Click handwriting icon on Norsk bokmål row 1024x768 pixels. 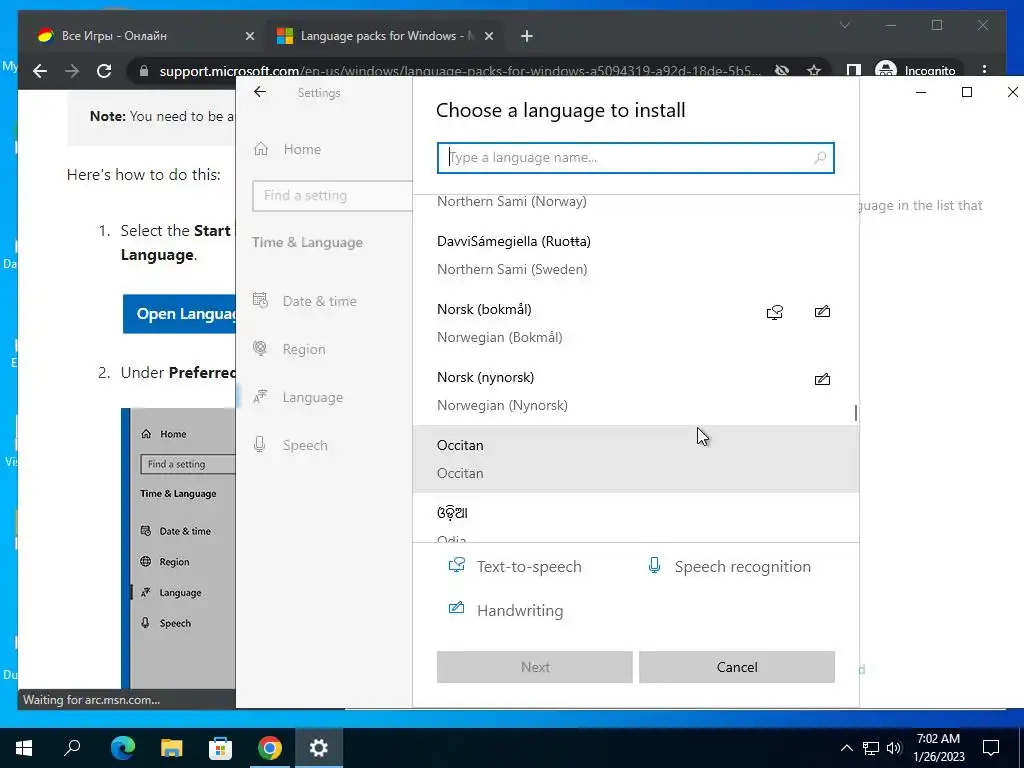pyautogui.click(x=822, y=312)
